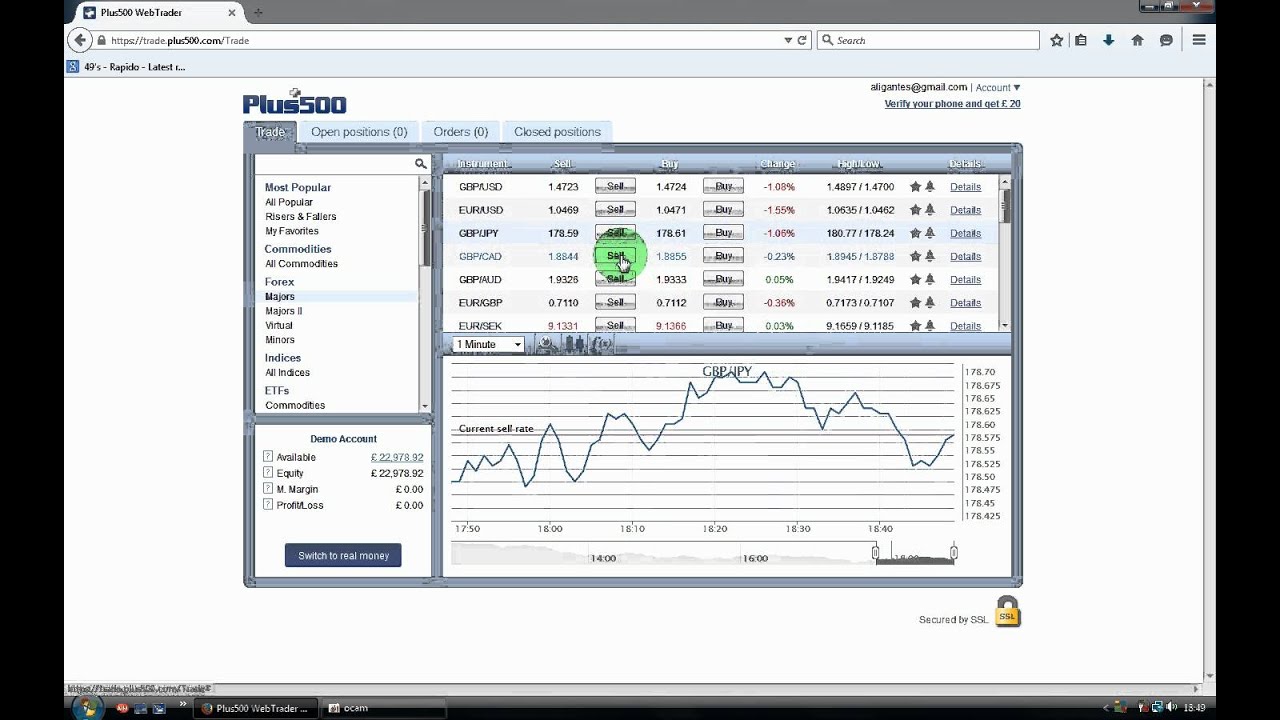Click Verify your phone and get £20

point(952,104)
